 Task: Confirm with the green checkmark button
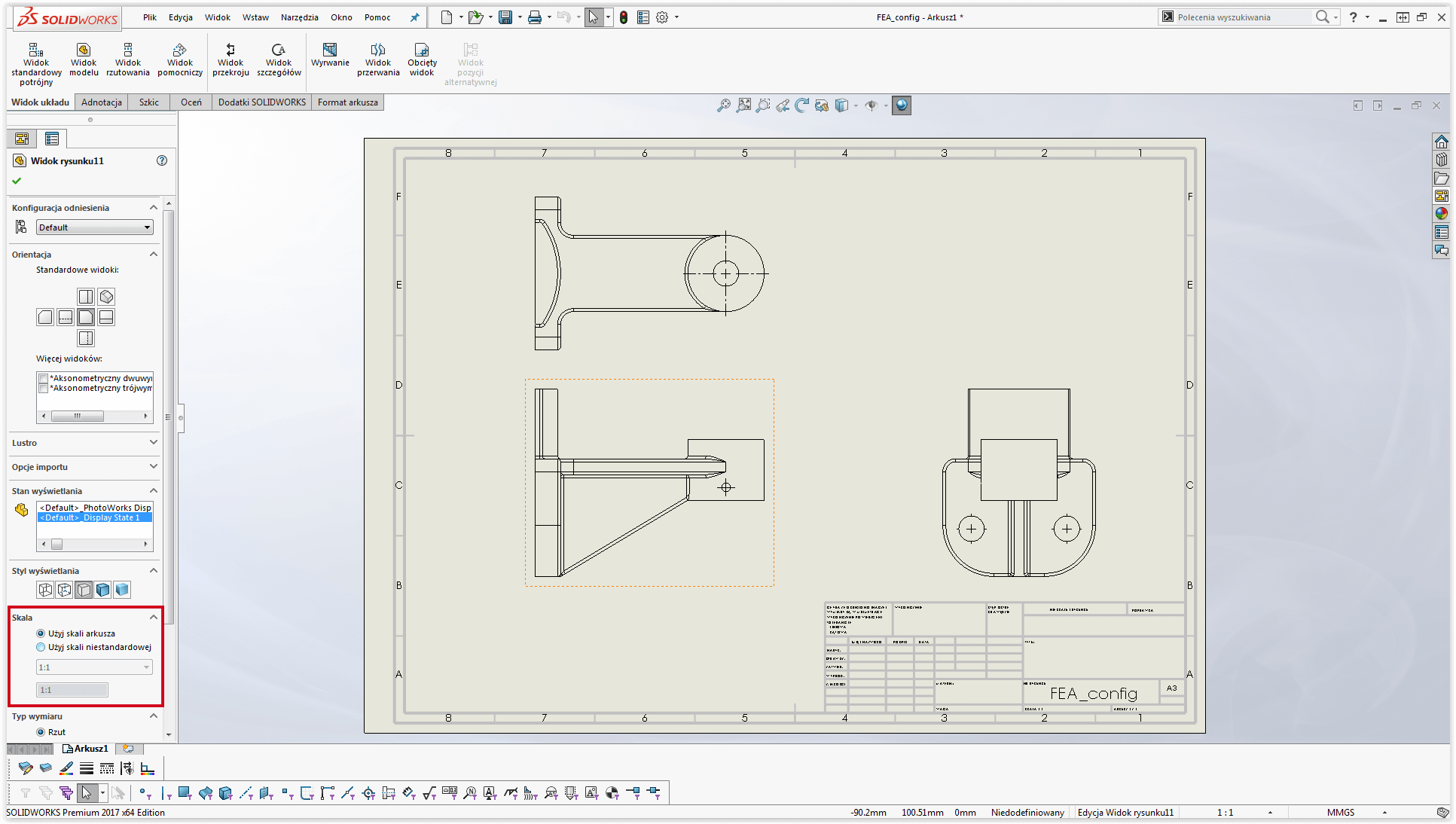pyautogui.click(x=17, y=180)
